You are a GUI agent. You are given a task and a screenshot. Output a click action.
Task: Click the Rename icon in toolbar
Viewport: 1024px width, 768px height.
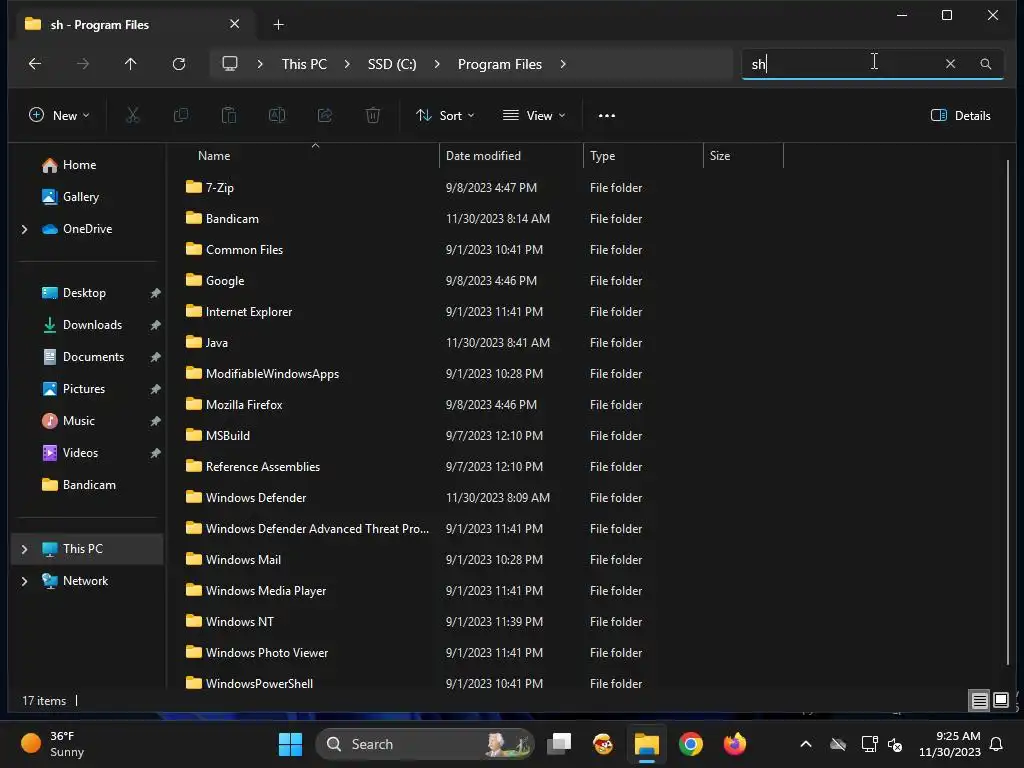(277, 116)
